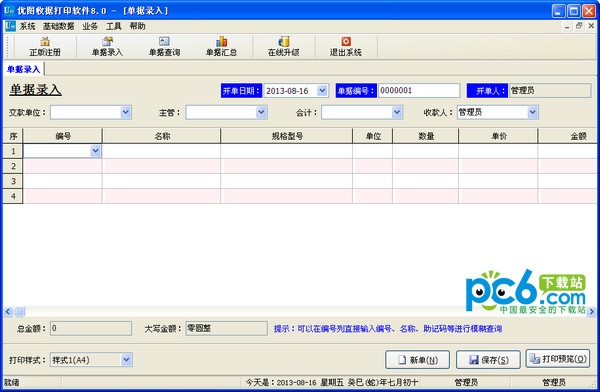
Task: Open the 单据汇总 summary chart icon
Action: pos(221,47)
